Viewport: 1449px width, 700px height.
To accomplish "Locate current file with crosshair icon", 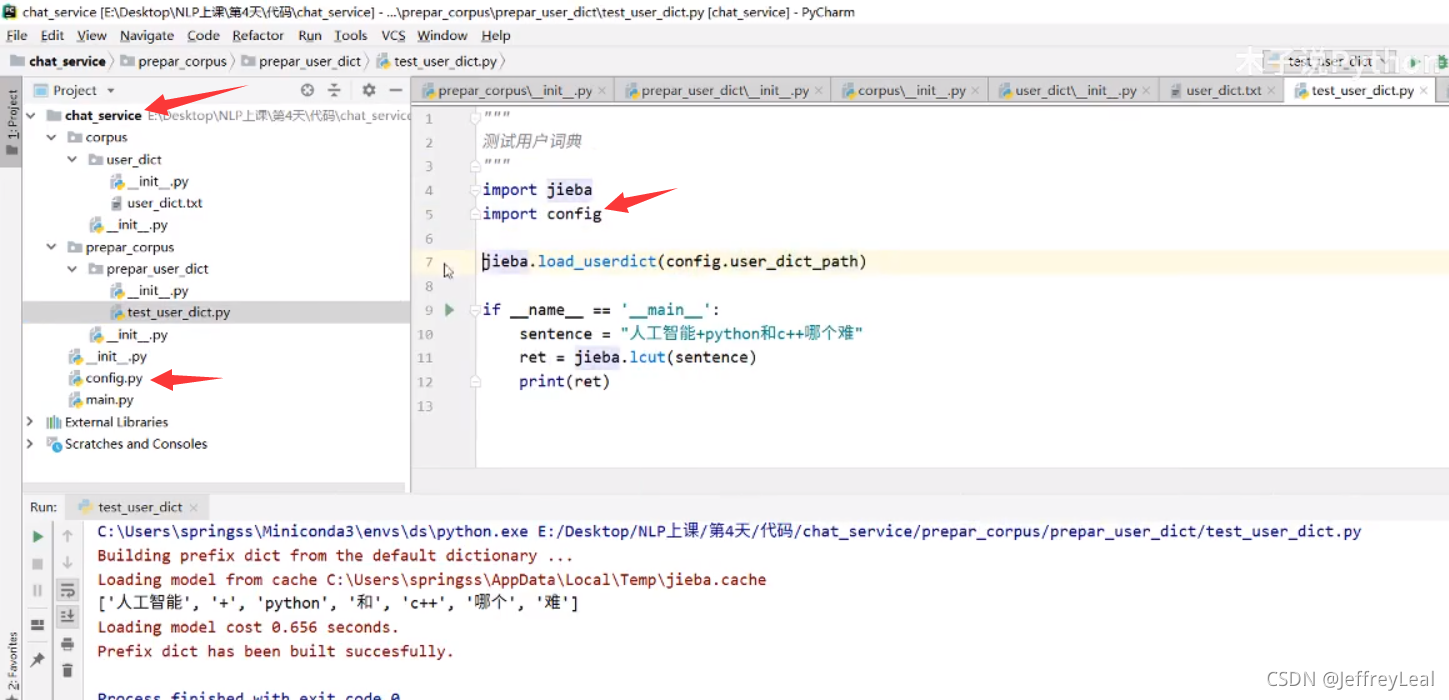I will (x=308, y=90).
